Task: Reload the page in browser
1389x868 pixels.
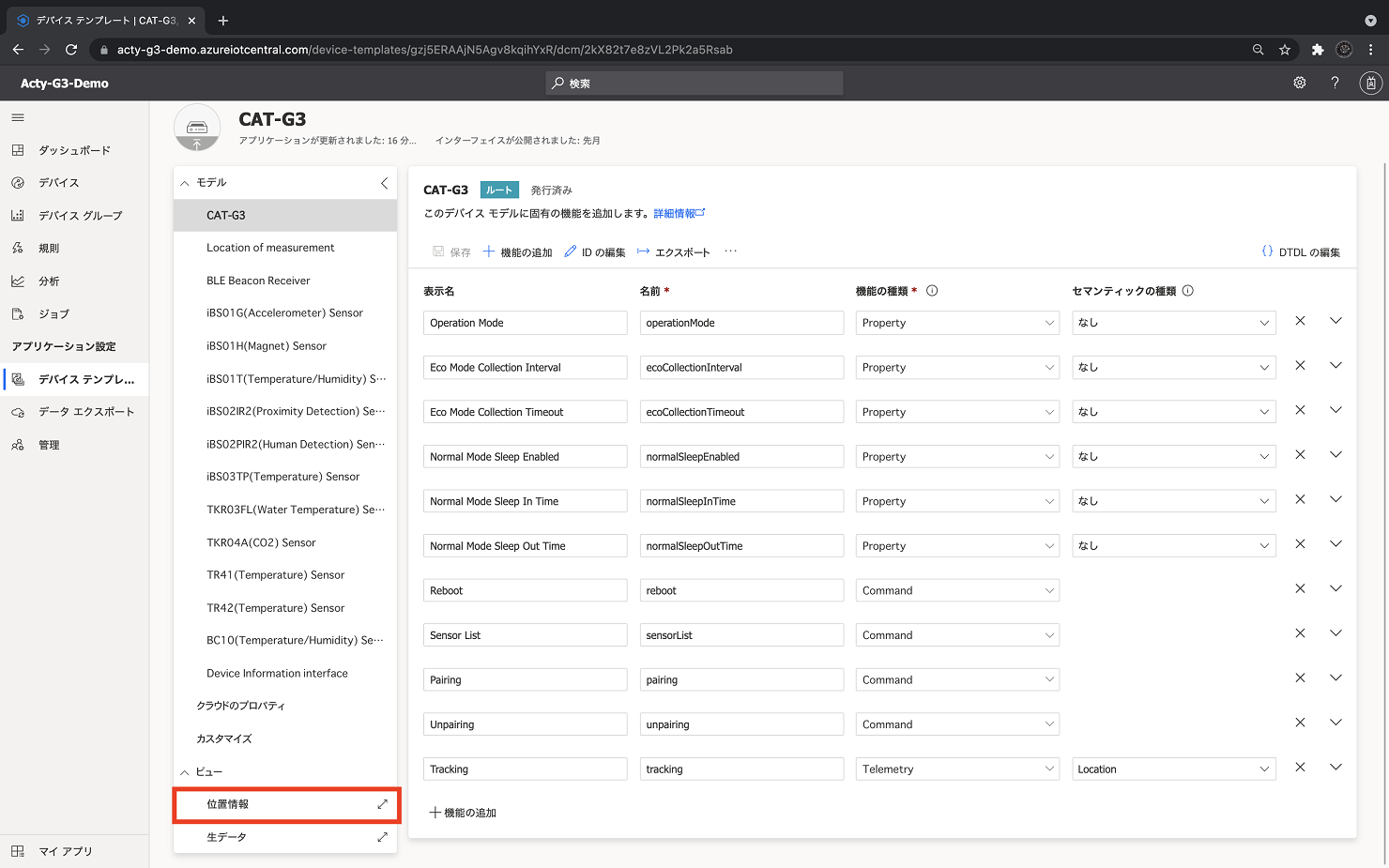Action: [71, 50]
